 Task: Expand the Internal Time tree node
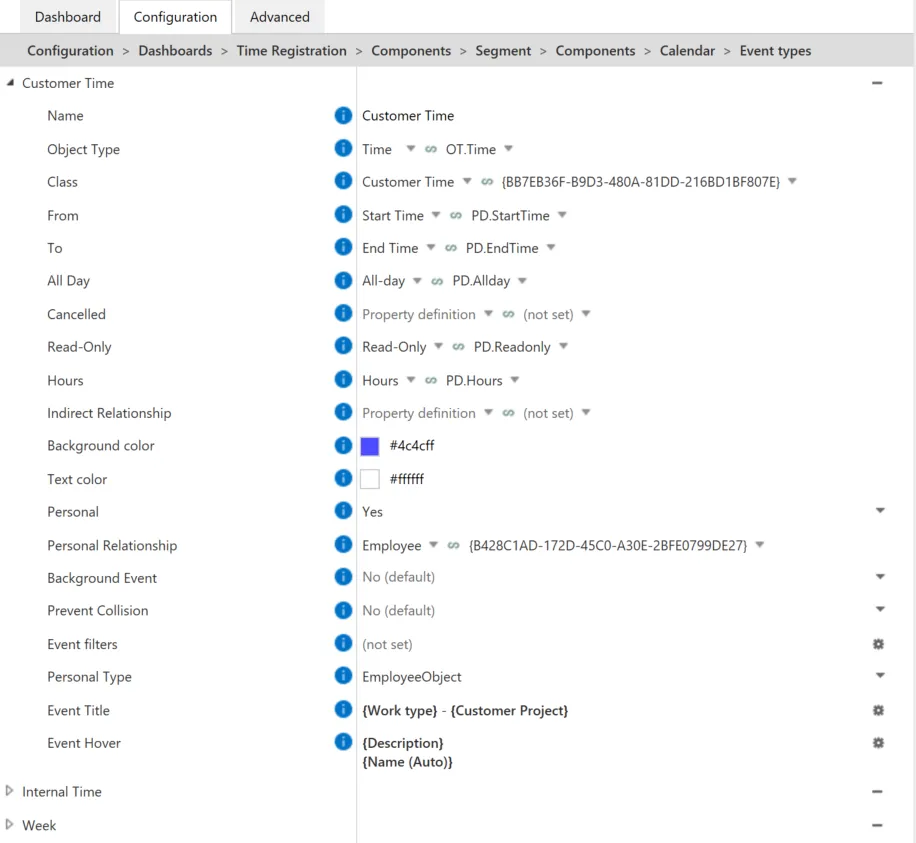(9, 791)
